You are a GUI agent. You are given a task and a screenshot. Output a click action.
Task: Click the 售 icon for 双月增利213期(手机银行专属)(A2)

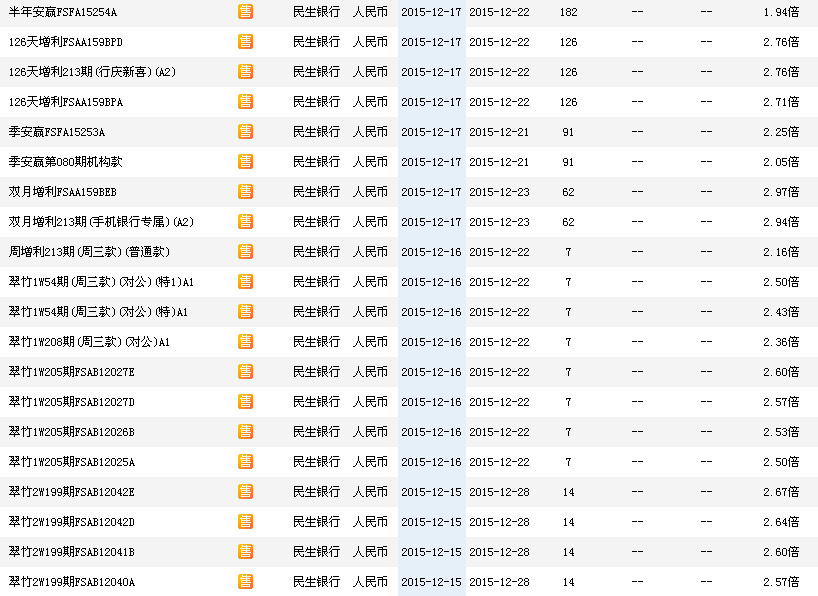click(245, 222)
